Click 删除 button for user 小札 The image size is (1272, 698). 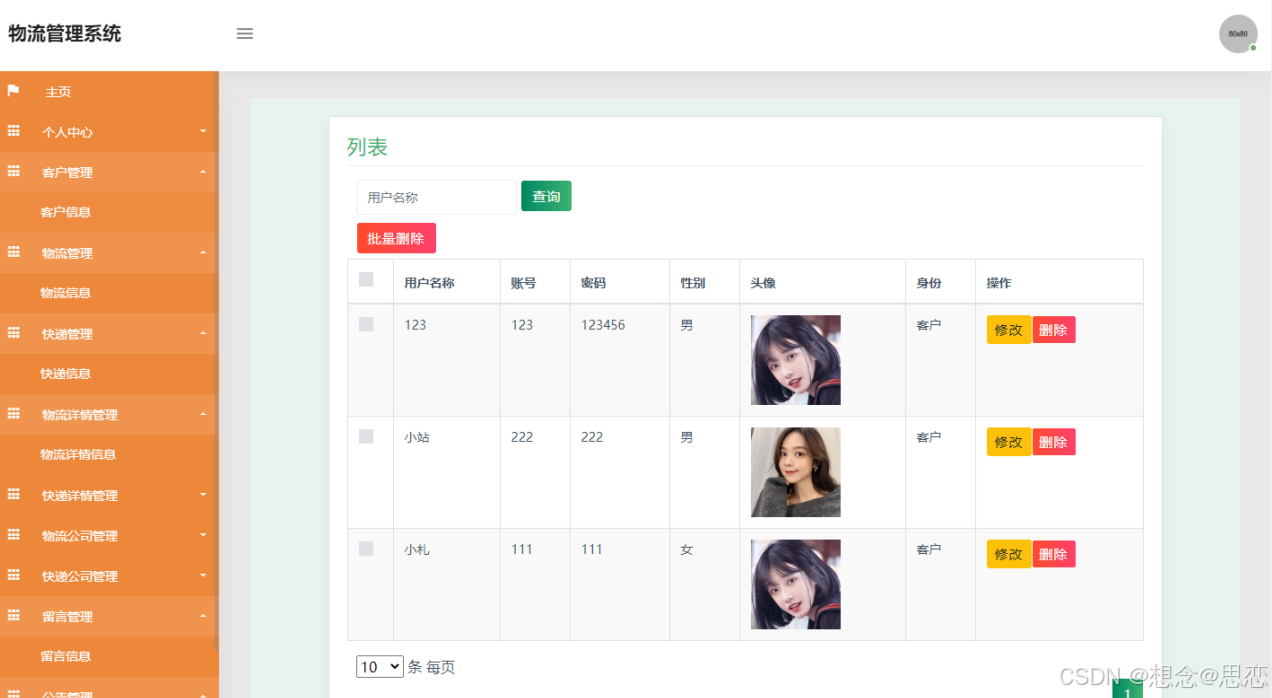[1054, 554]
